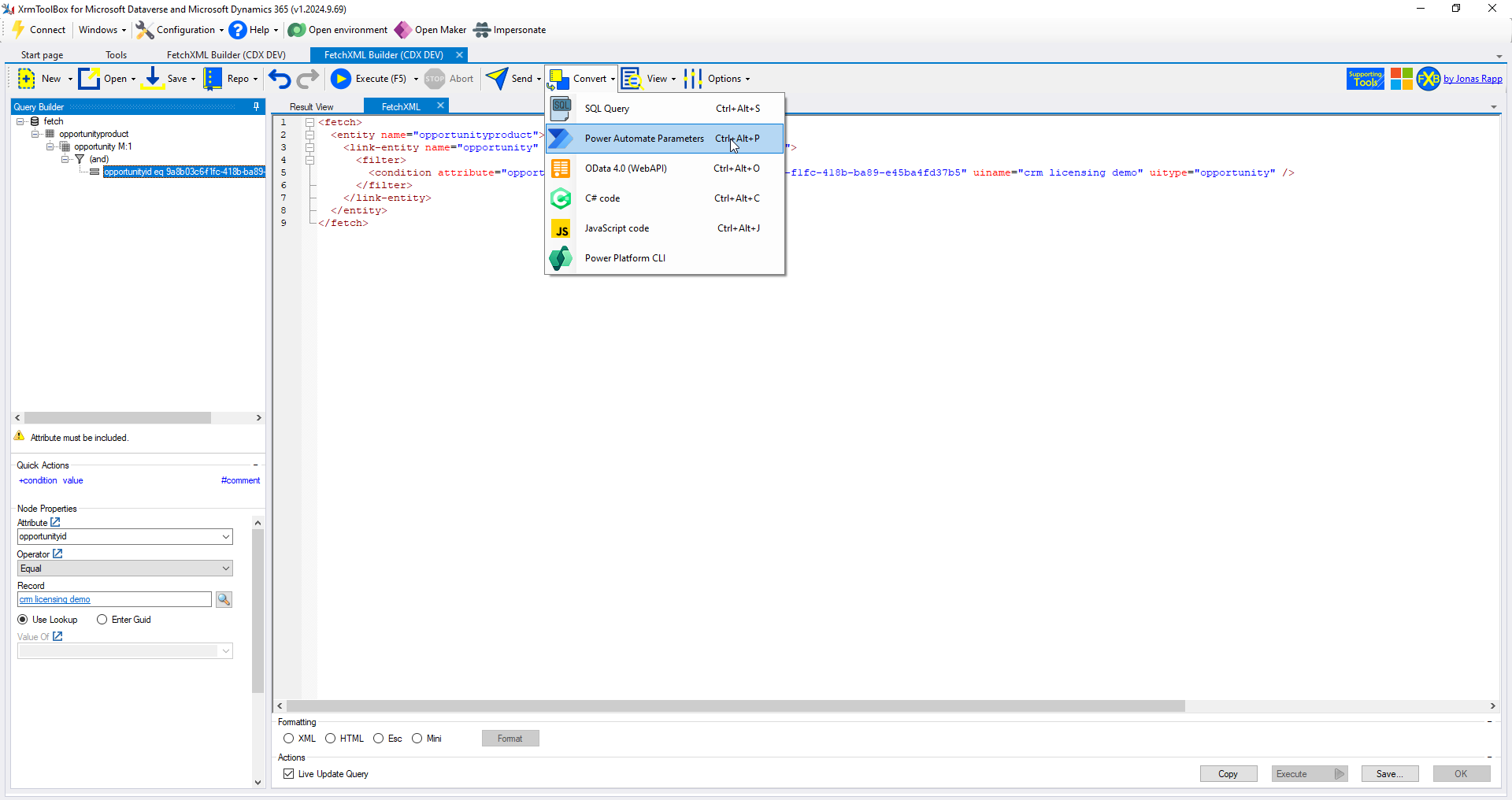Viewport: 1512px width, 800px height.
Task: Pin the Query Builder panel
Action: (256, 107)
